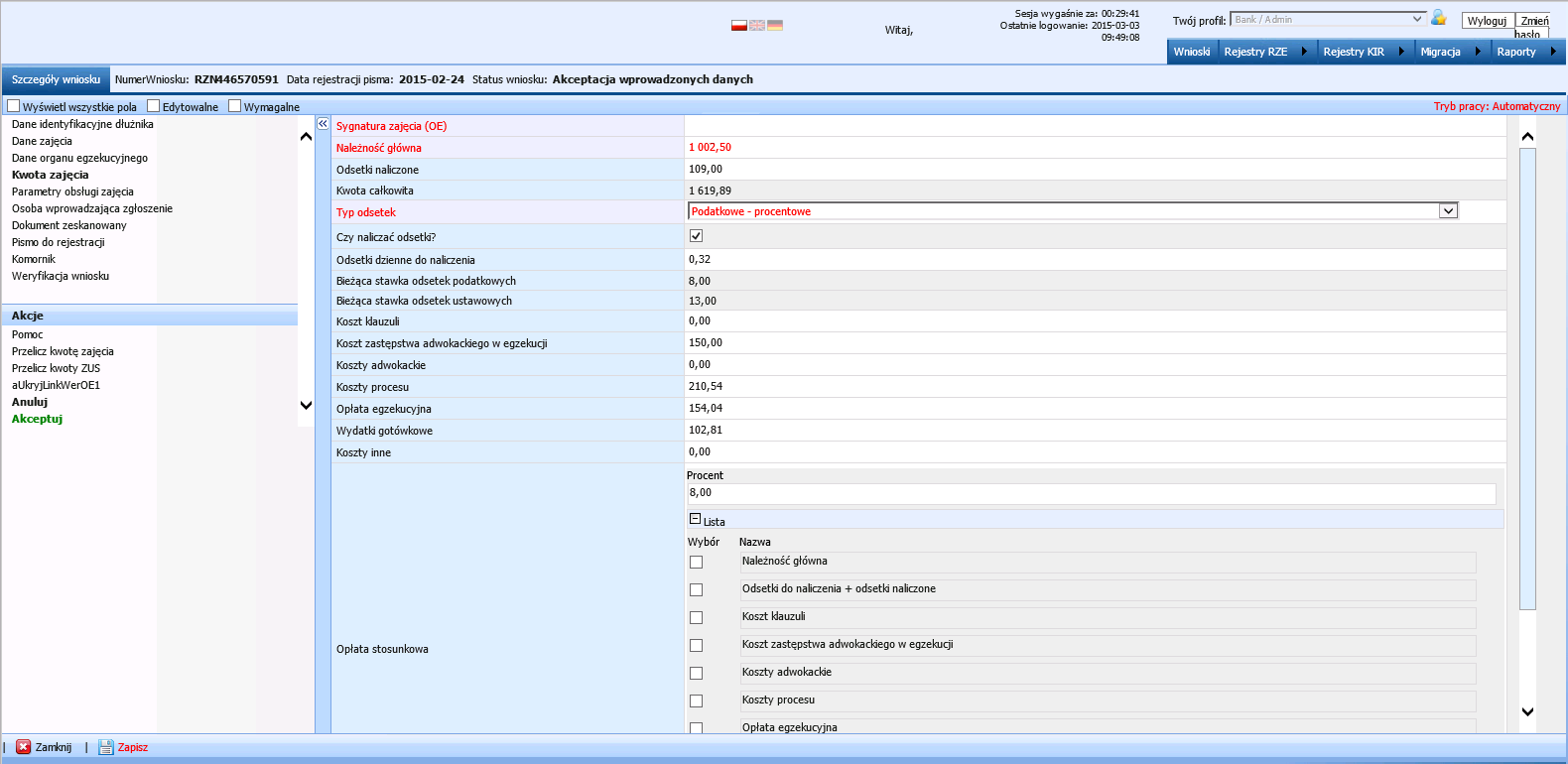This screenshot has width=1568, height=764.
Task: Go to 'Parametry obsługi zajęcia' section
Action: pos(72,191)
